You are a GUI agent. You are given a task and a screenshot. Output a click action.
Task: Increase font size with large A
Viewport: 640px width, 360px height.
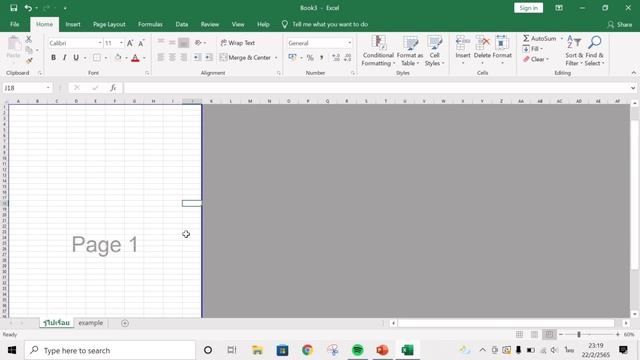[130, 43]
